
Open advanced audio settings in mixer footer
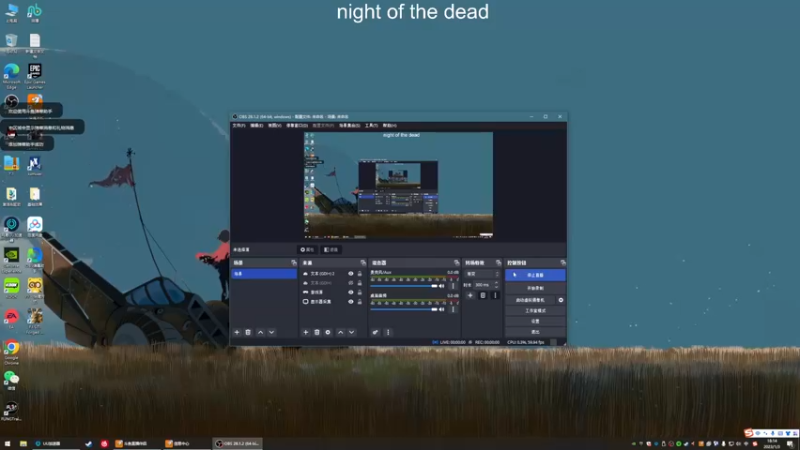(x=375, y=332)
